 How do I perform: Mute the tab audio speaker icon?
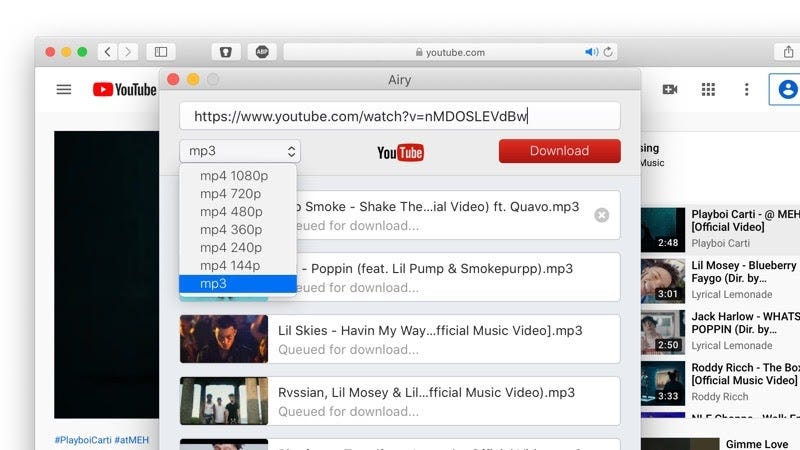(591, 52)
